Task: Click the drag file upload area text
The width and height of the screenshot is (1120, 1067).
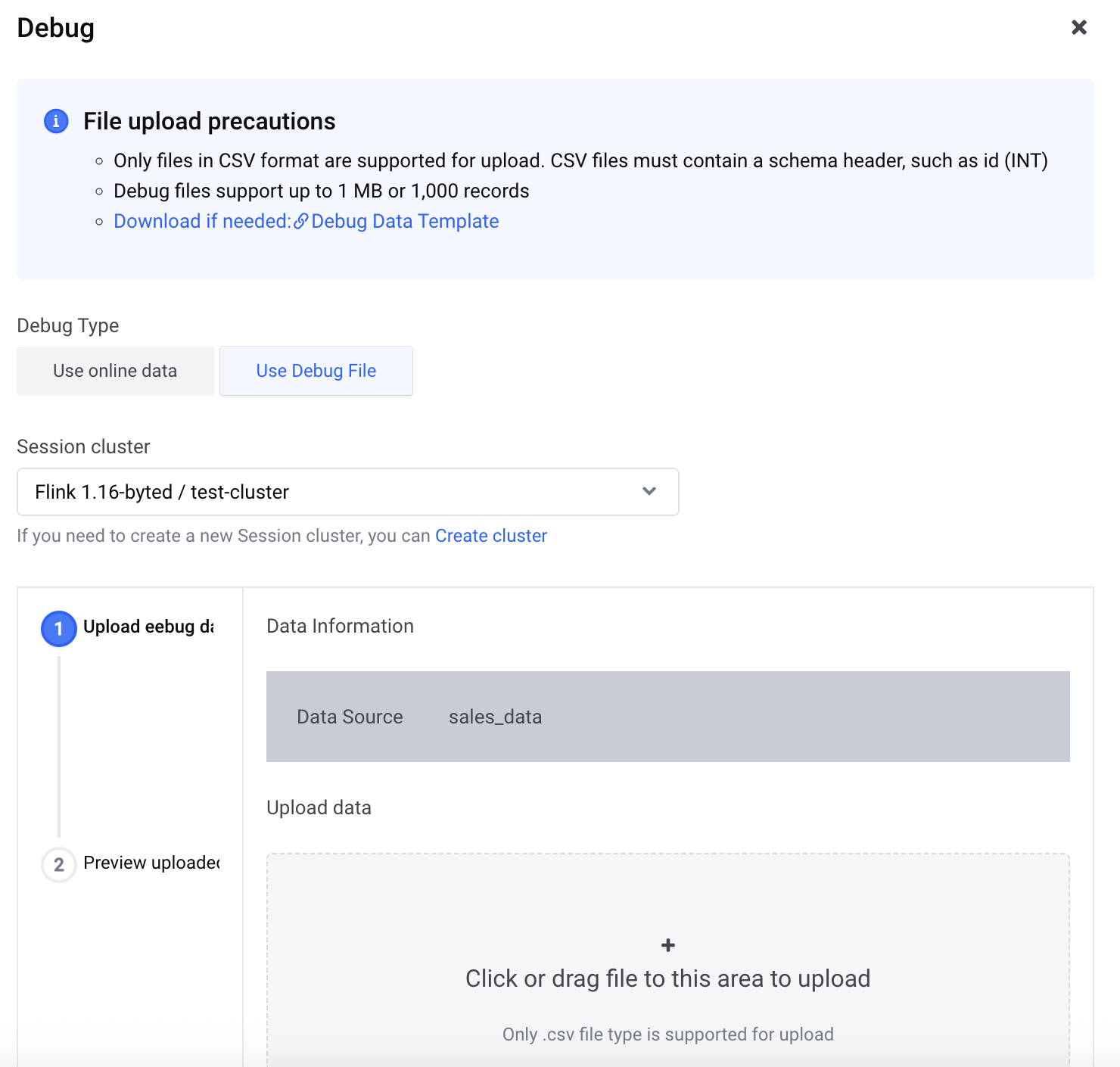Action: pos(668,978)
